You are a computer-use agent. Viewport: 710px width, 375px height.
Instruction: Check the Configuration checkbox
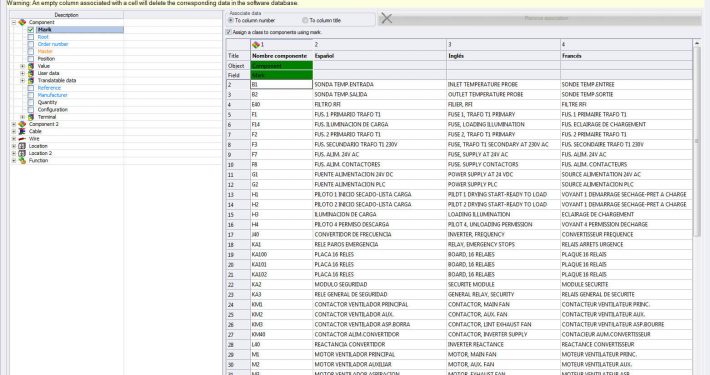click(31, 110)
